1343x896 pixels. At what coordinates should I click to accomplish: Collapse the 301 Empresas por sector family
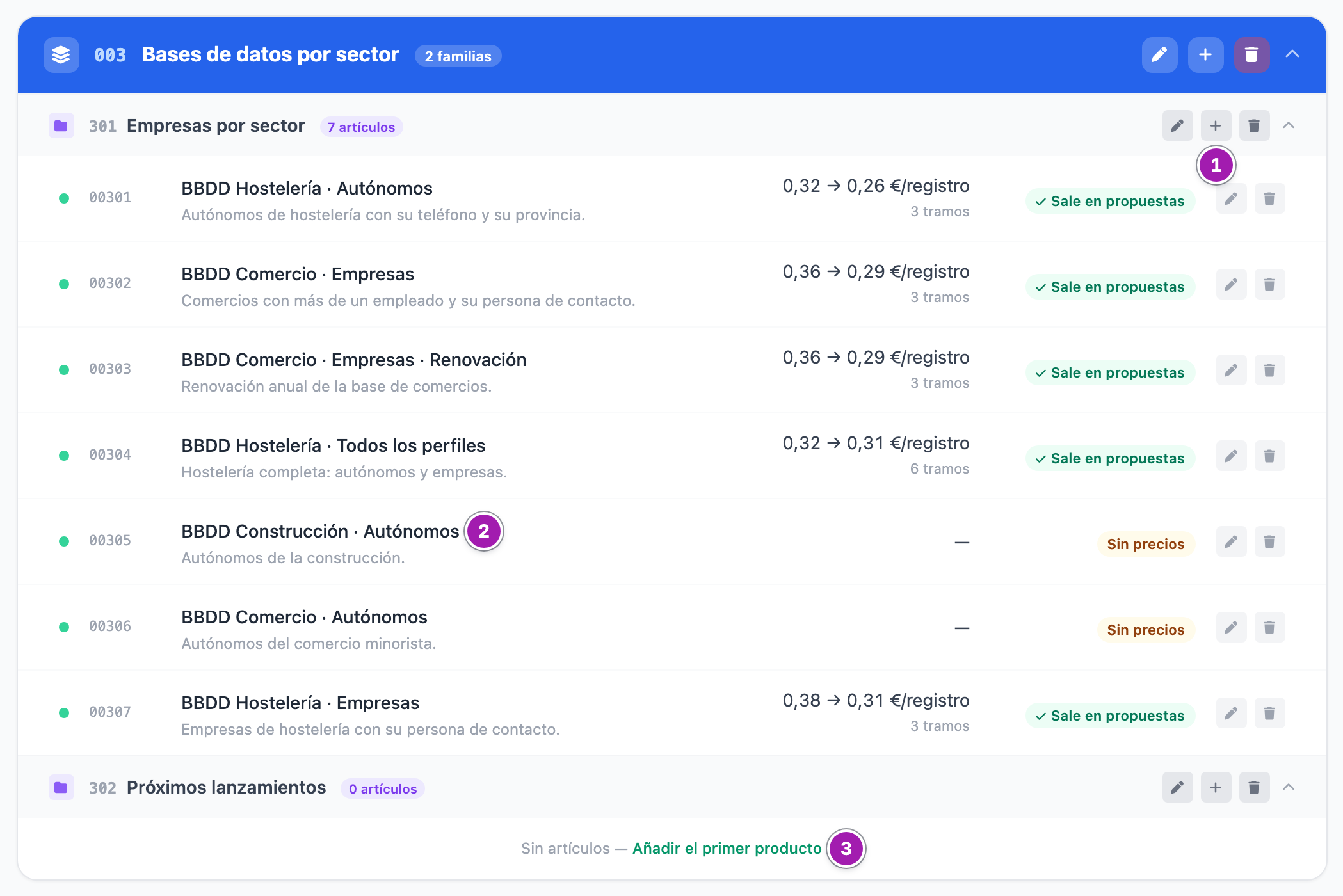1289,125
